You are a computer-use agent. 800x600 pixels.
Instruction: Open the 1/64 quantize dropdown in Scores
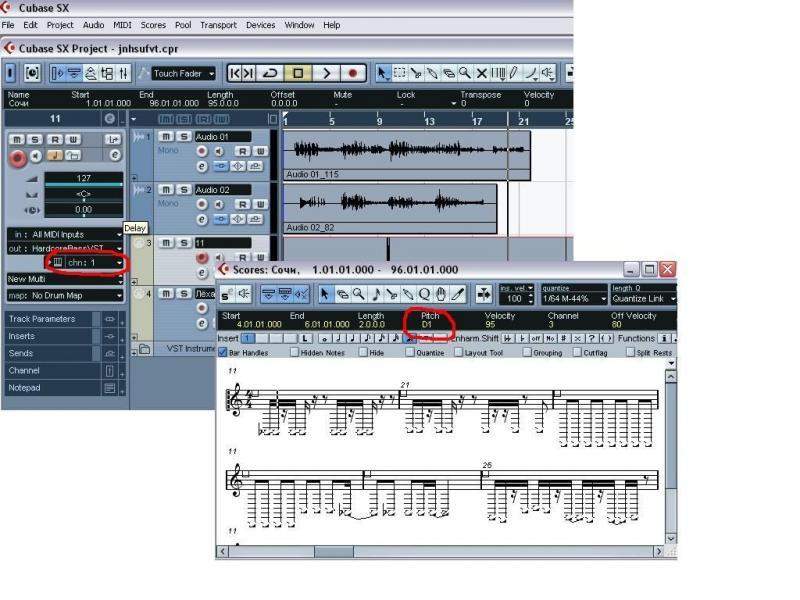pos(574,298)
